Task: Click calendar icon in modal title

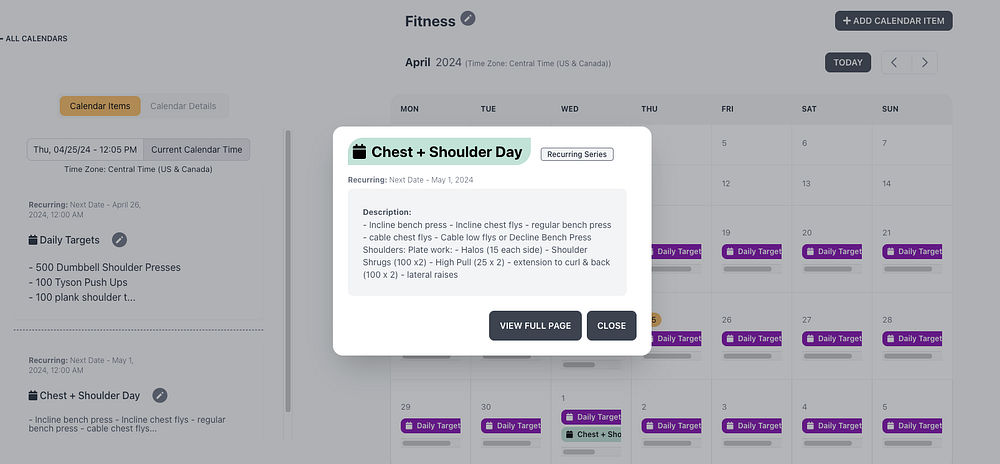Action: point(360,152)
